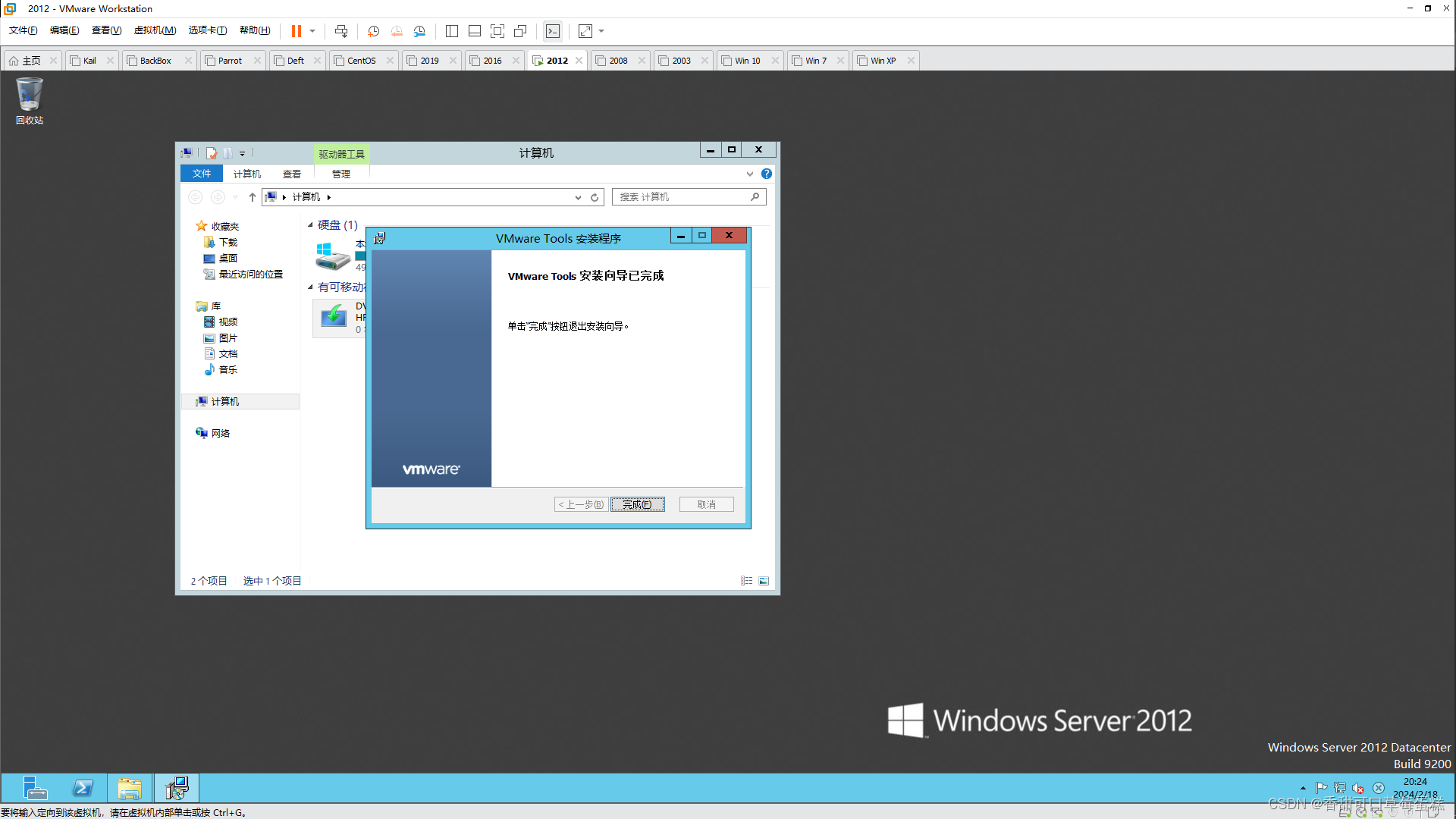
Task: Close the 2012 VM tab
Action: (x=579, y=61)
